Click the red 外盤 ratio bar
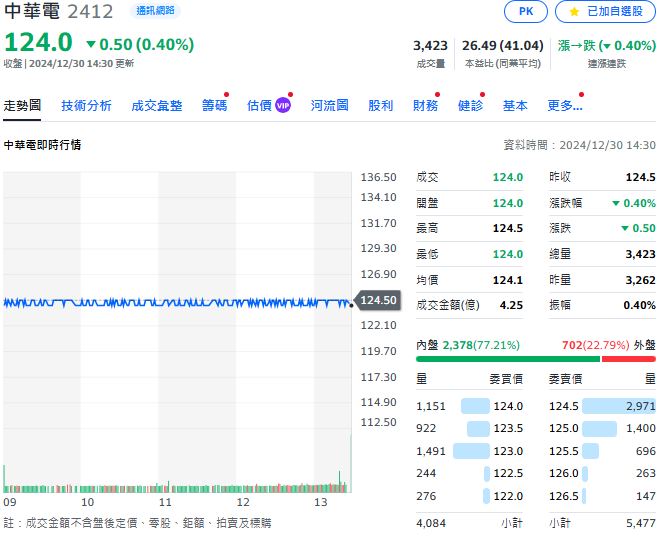This screenshot has height=540, width=662. point(628,359)
